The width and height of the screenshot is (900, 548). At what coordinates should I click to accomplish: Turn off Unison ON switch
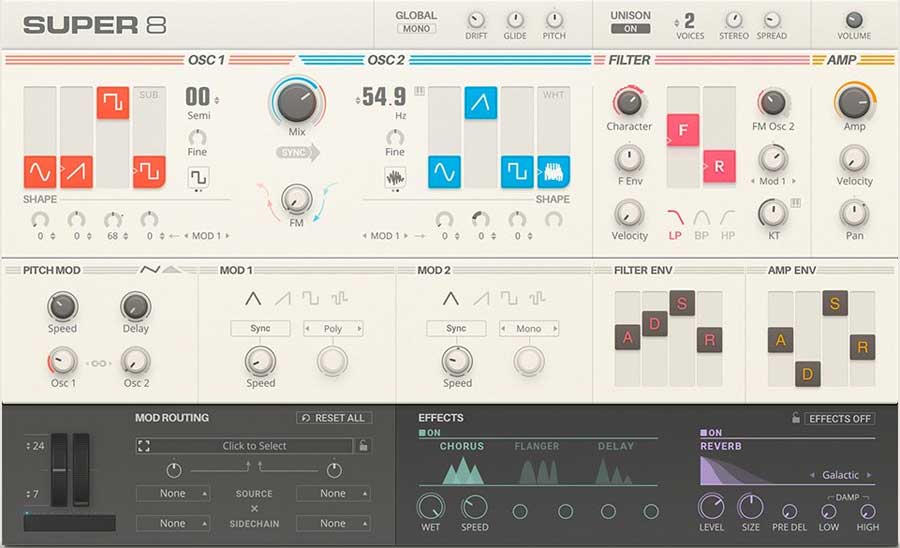pos(630,29)
